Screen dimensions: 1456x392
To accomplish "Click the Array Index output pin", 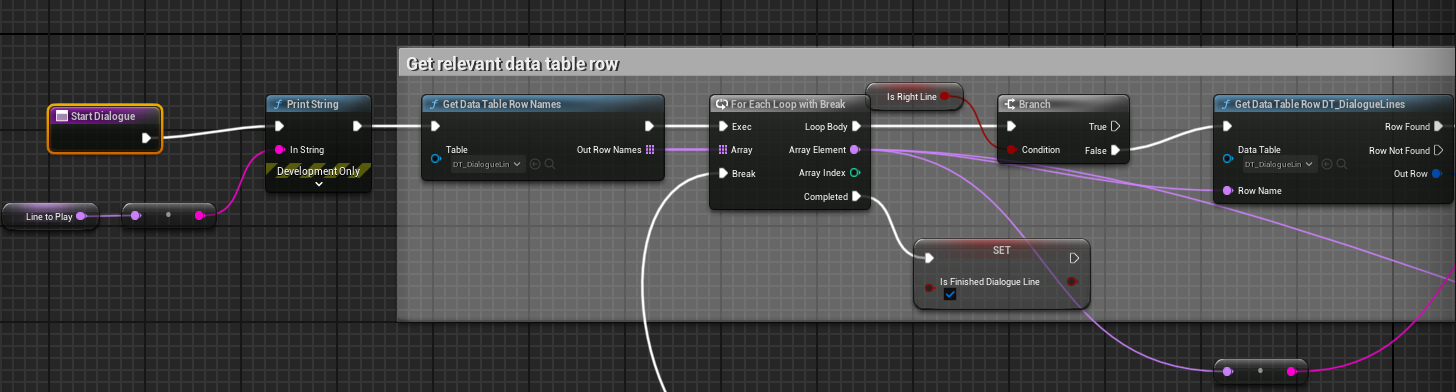I will 854,173.
